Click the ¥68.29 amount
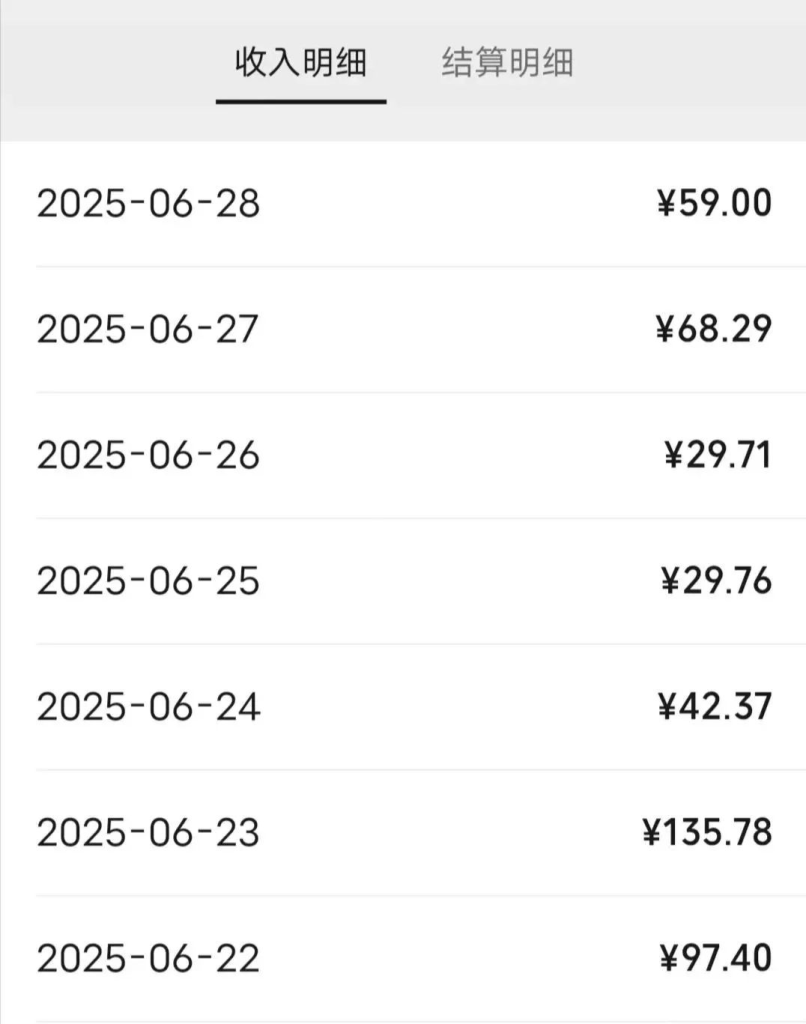Screen dimensions: 806x1024 coord(714,330)
